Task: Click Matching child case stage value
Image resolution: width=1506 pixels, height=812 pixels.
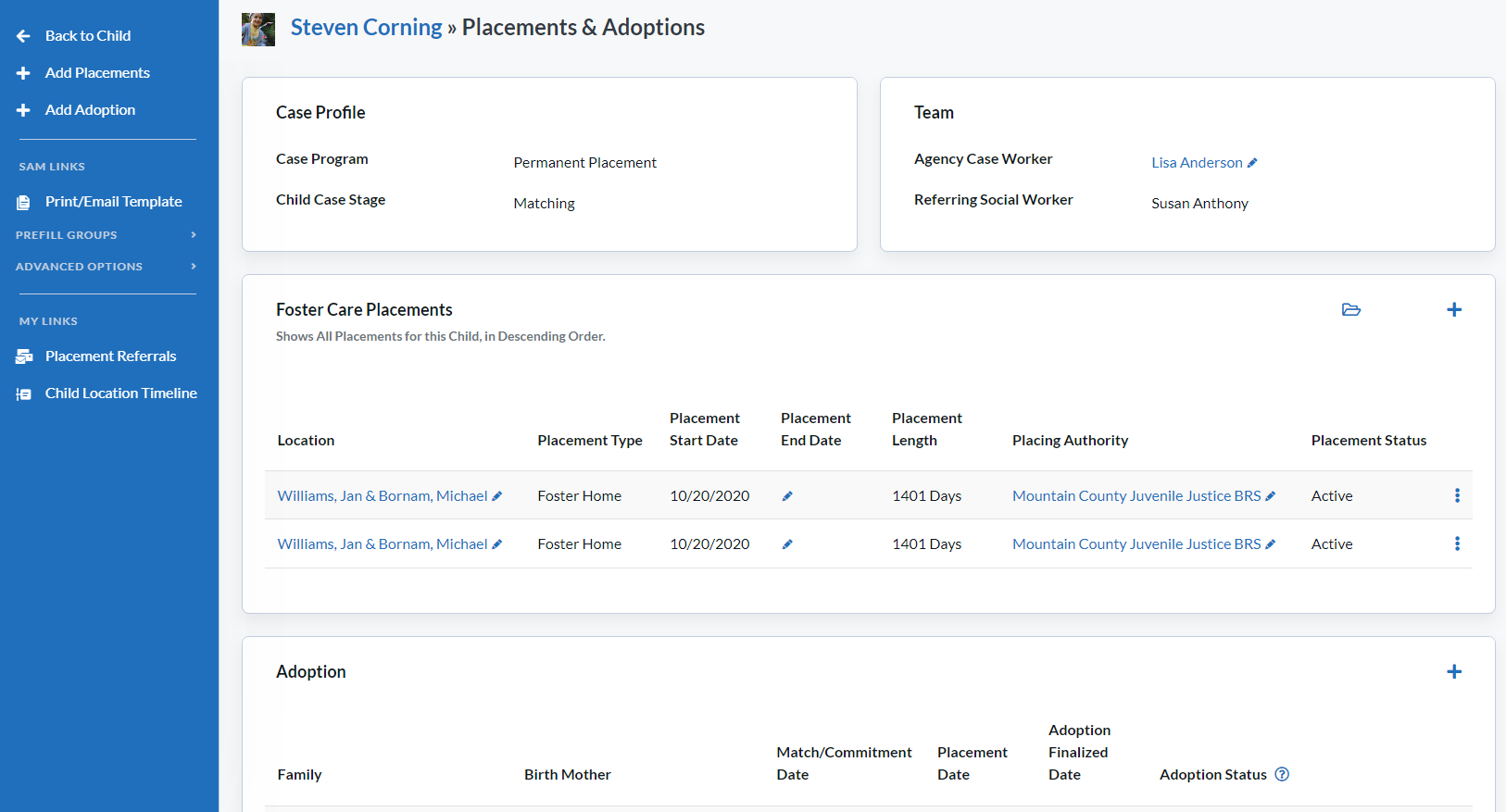Action: click(x=545, y=204)
